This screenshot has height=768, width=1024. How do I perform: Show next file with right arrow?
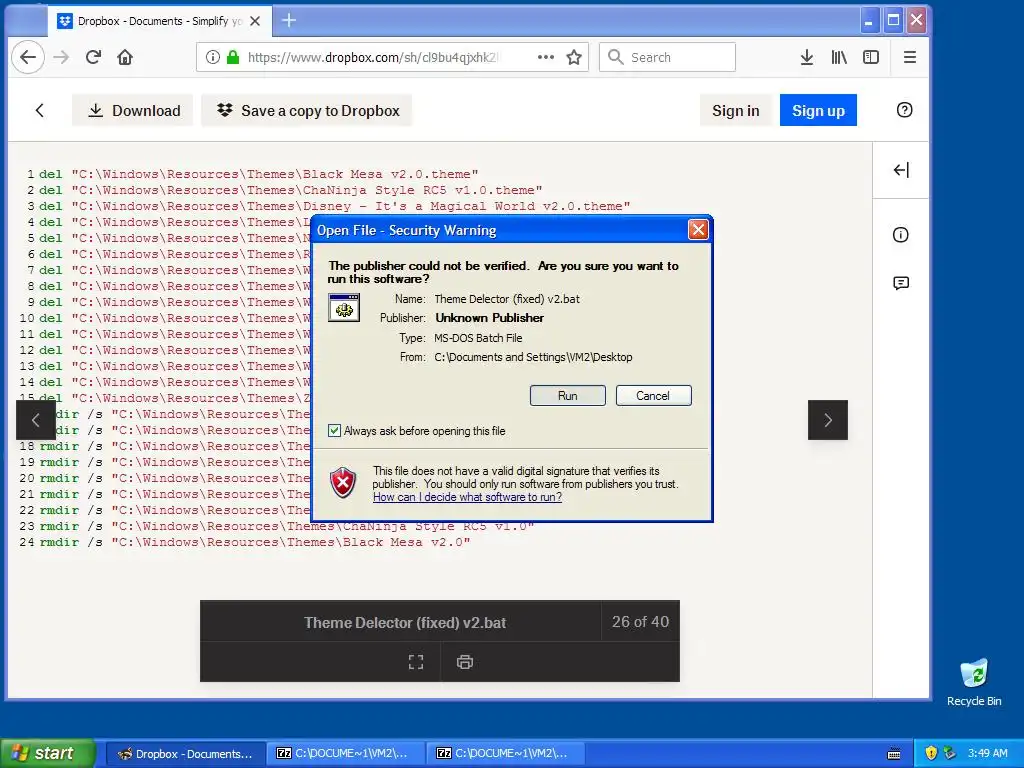(828, 420)
